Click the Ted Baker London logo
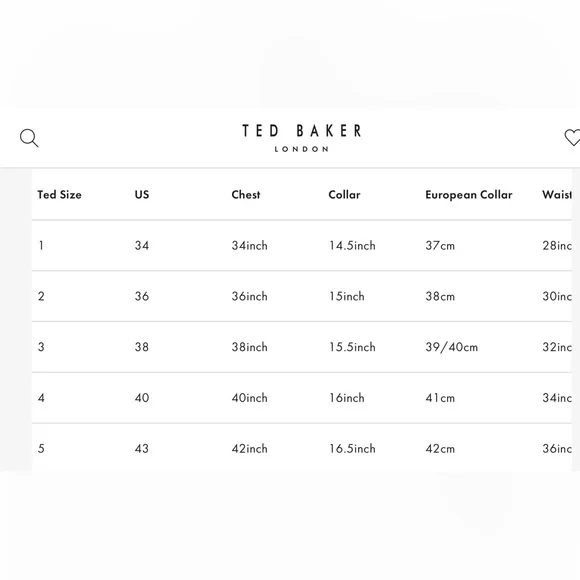This screenshot has height=580, width=580. [x=301, y=138]
